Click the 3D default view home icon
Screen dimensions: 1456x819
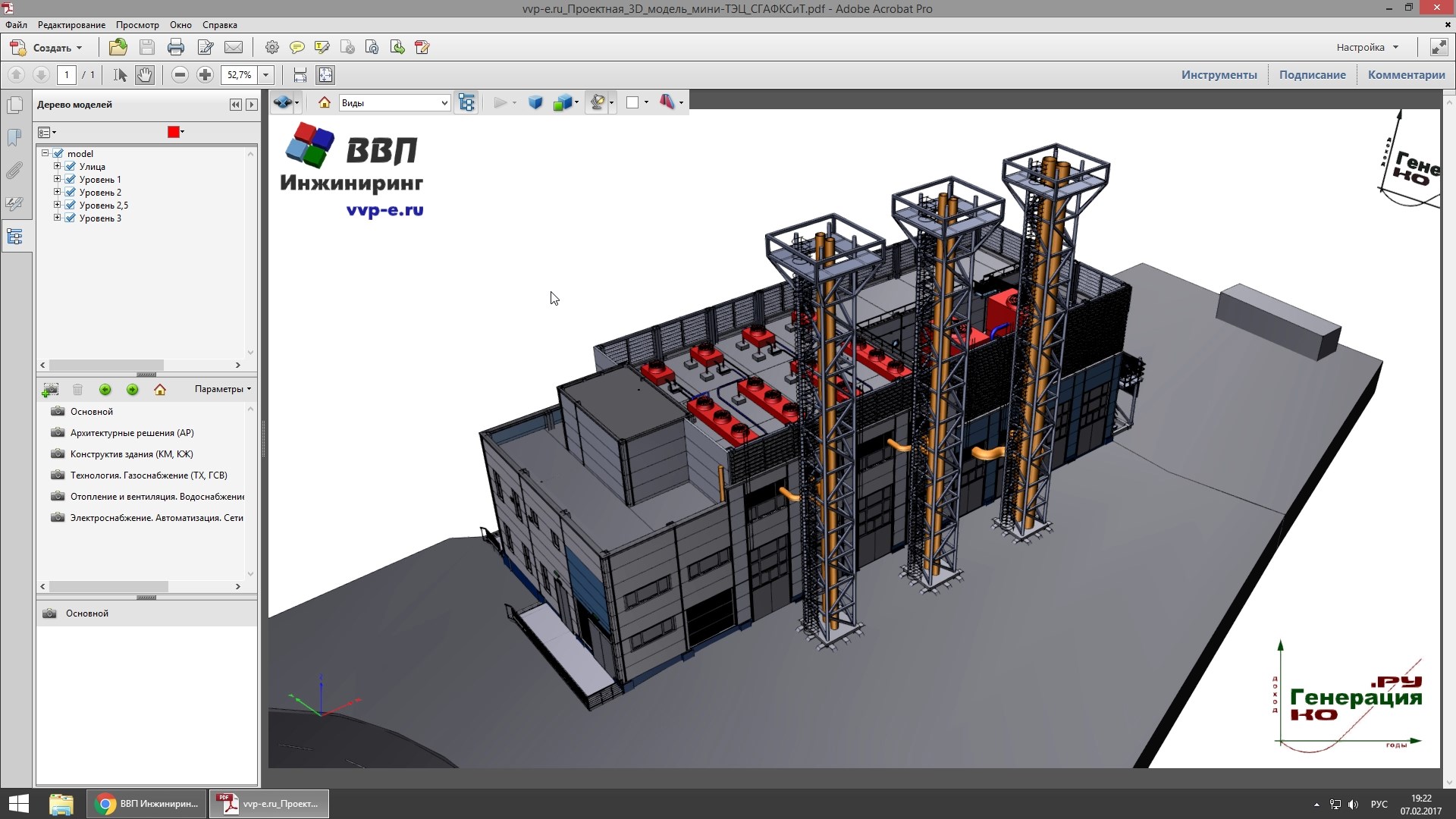point(325,102)
